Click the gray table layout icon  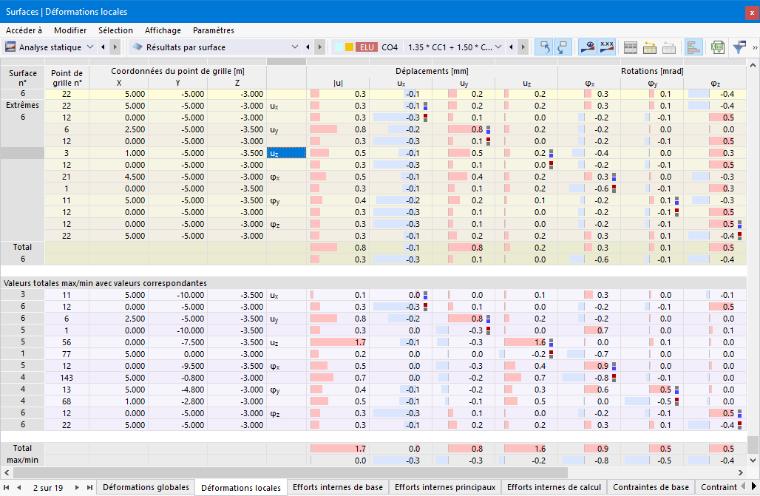point(631,47)
